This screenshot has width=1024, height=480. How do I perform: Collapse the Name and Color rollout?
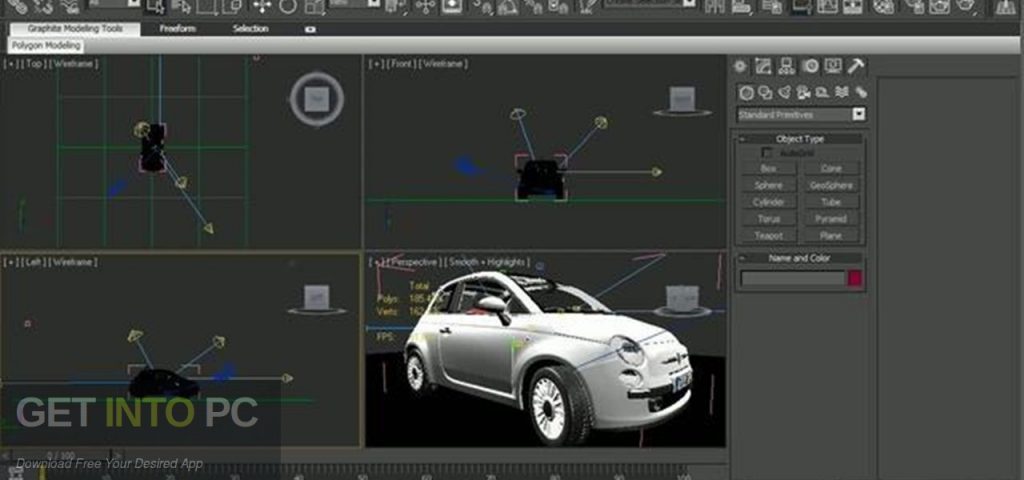tap(800, 258)
